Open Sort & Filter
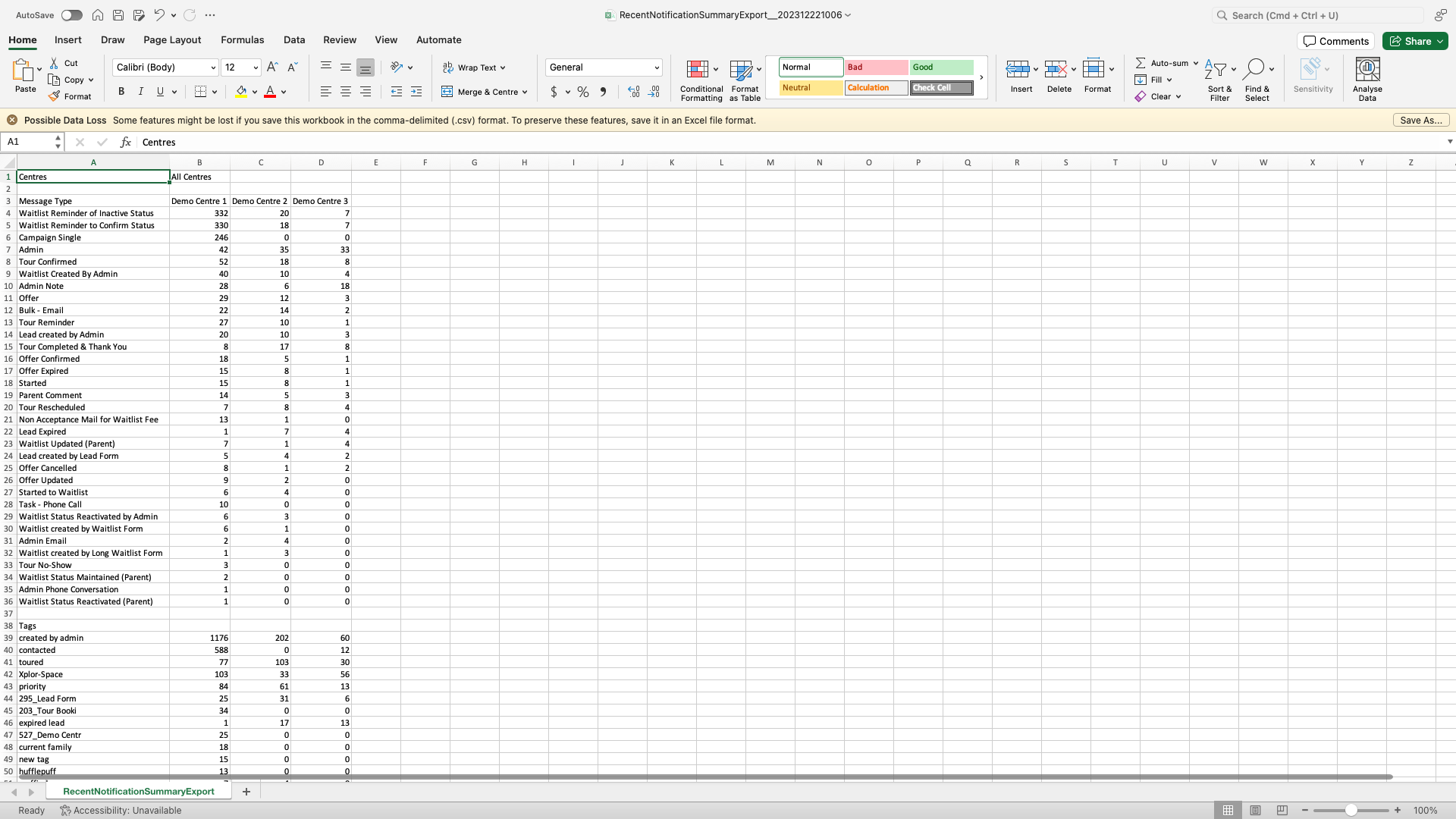This screenshot has height=819, width=1456. pos(1219,80)
